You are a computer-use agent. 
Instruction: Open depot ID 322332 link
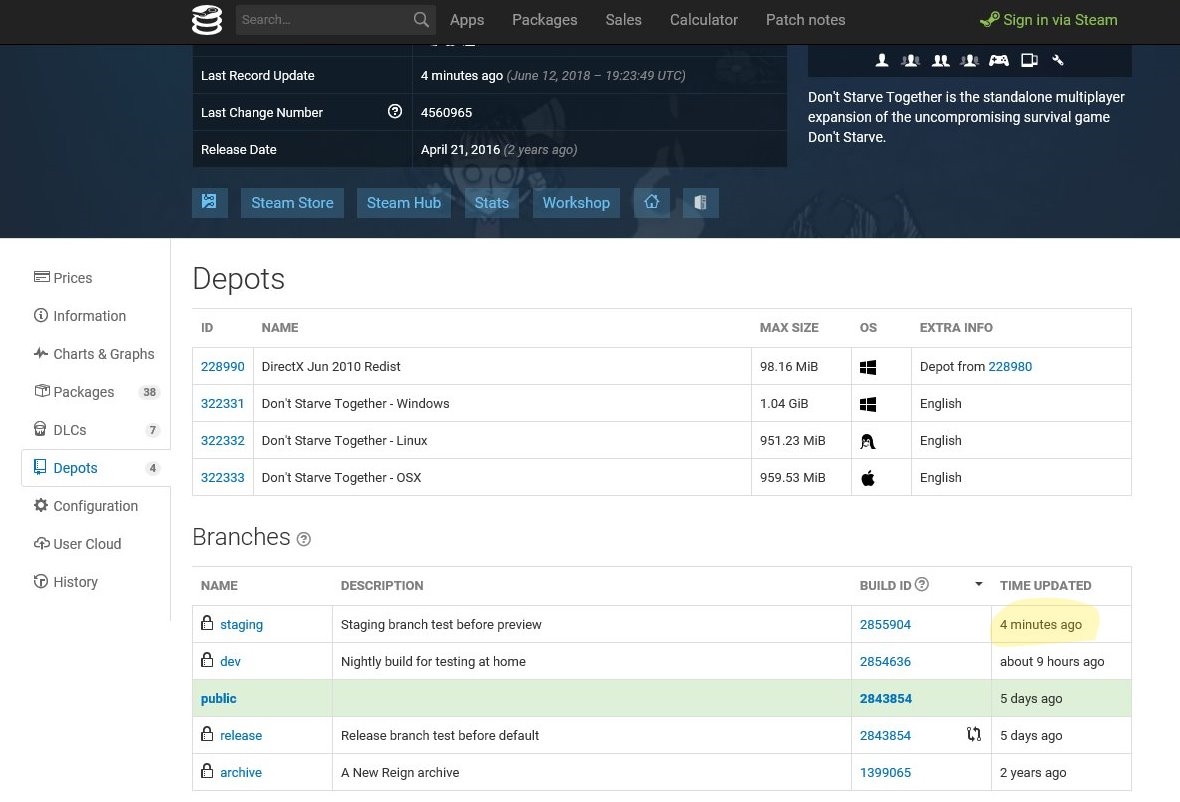click(222, 441)
